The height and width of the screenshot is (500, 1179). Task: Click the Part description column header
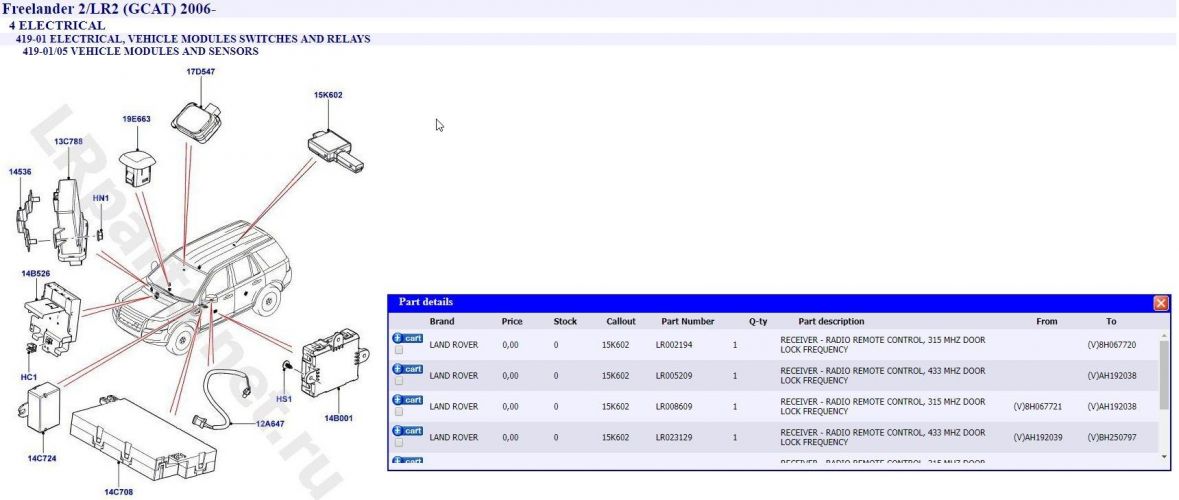[x=832, y=321]
